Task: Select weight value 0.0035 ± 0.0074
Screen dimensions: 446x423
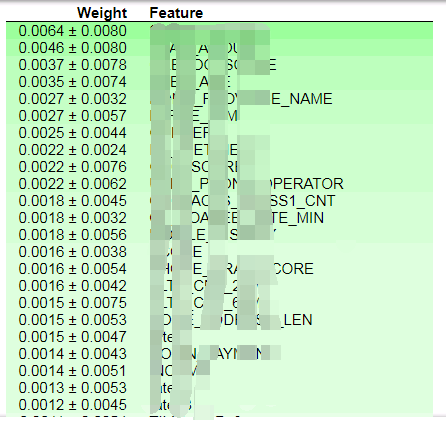Action: (73, 82)
